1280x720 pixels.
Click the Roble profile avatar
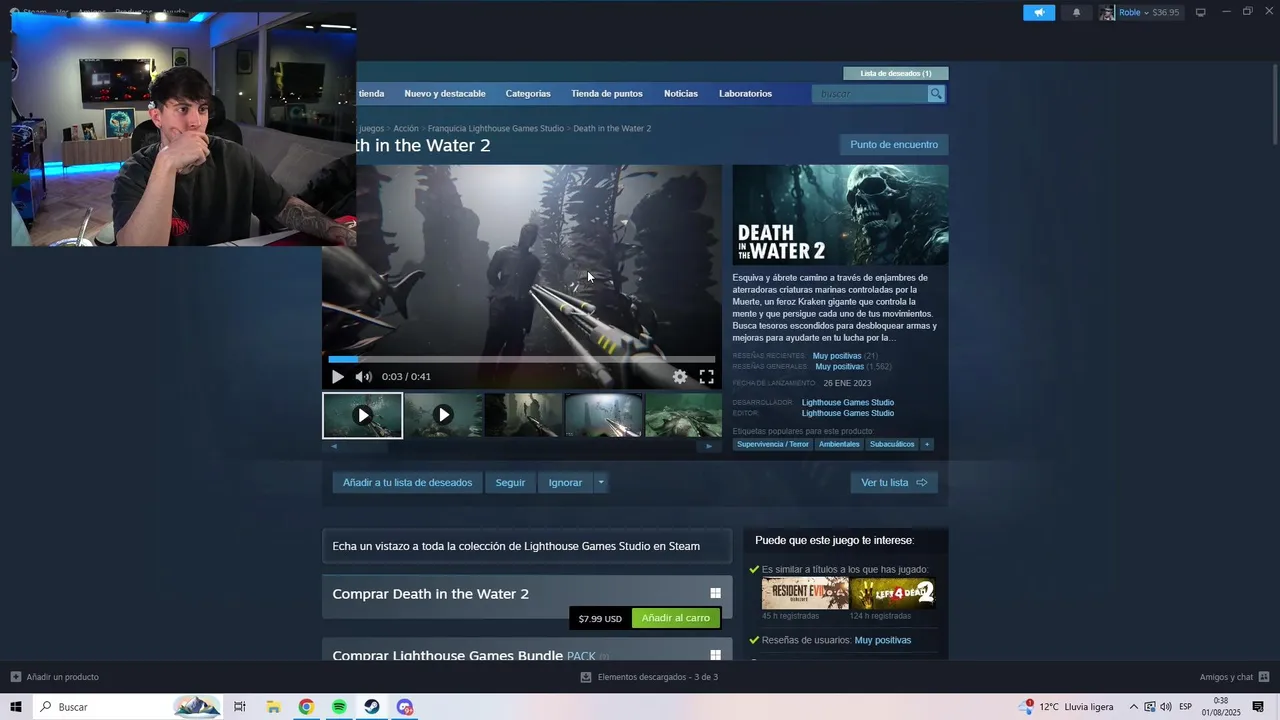click(1107, 12)
